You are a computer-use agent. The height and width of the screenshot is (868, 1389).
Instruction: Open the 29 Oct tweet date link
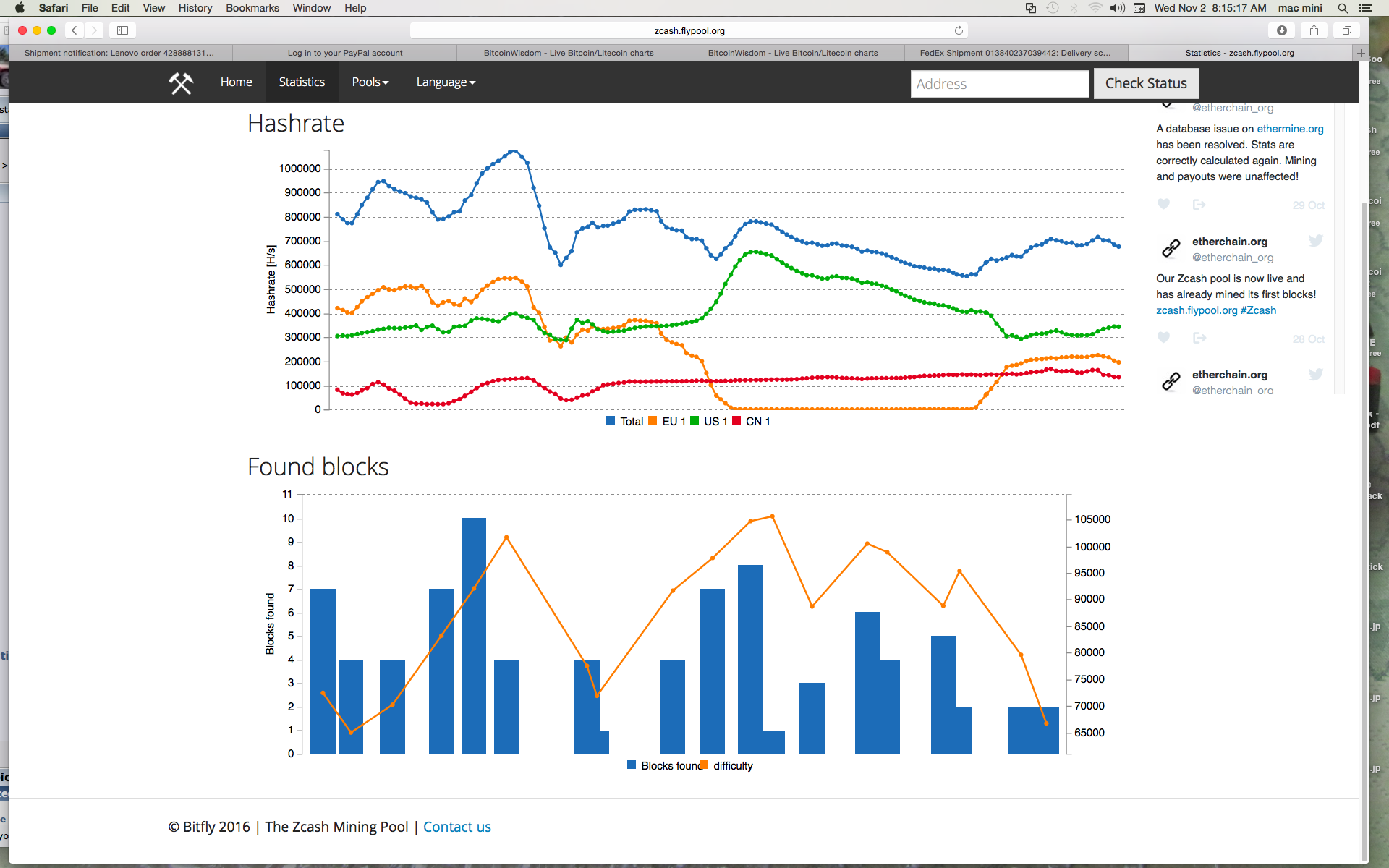point(1308,205)
